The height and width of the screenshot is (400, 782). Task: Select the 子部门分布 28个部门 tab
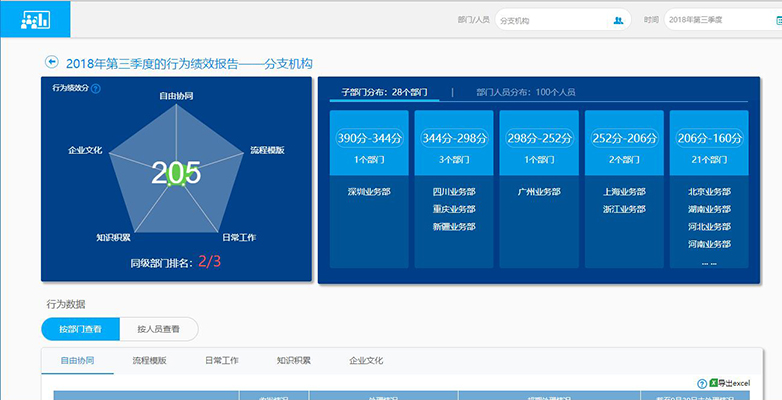(384, 92)
